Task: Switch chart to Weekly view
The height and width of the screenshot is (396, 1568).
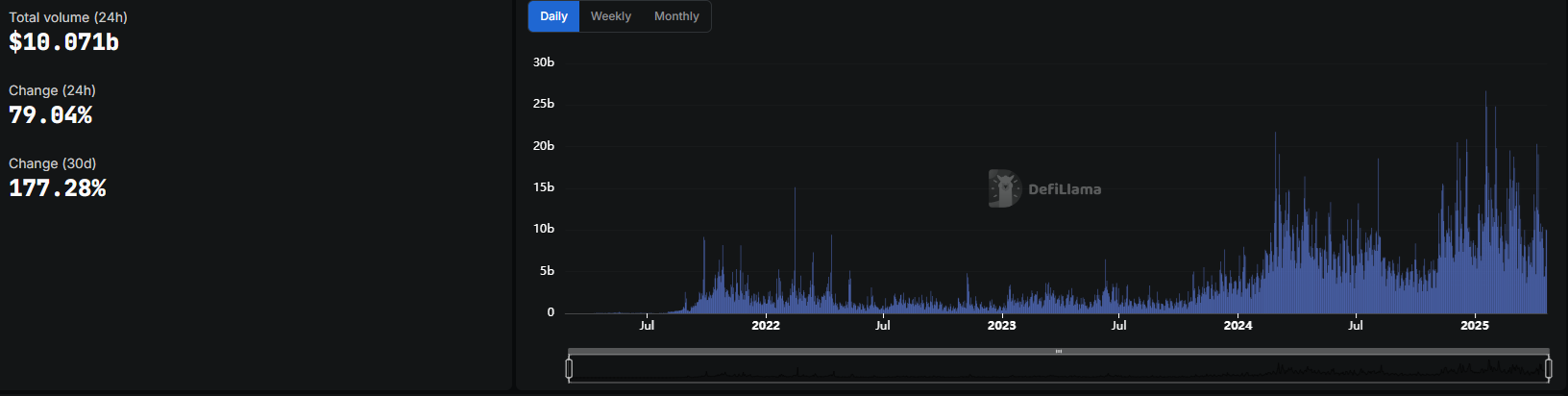Action: point(610,16)
